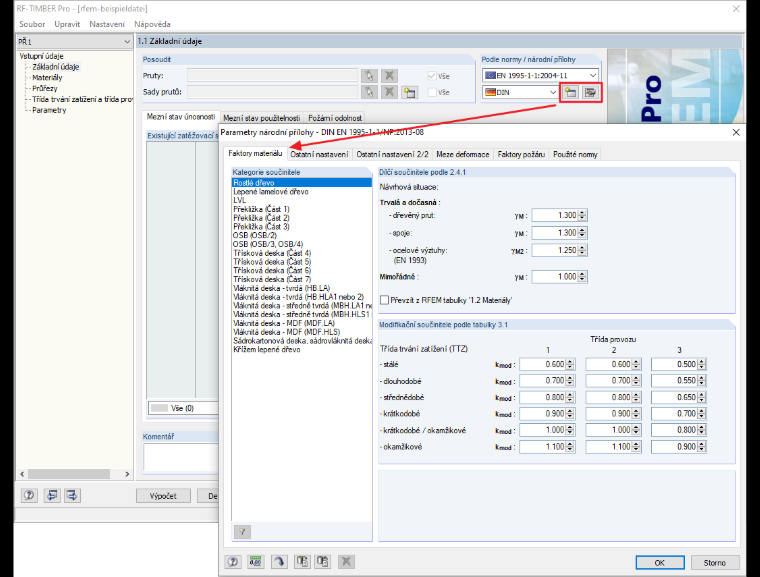The width and height of the screenshot is (760, 577).
Task: Switch to Ostatní nastavení 2/2 tab
Action: pyautogui.click(x=392, y=154)
